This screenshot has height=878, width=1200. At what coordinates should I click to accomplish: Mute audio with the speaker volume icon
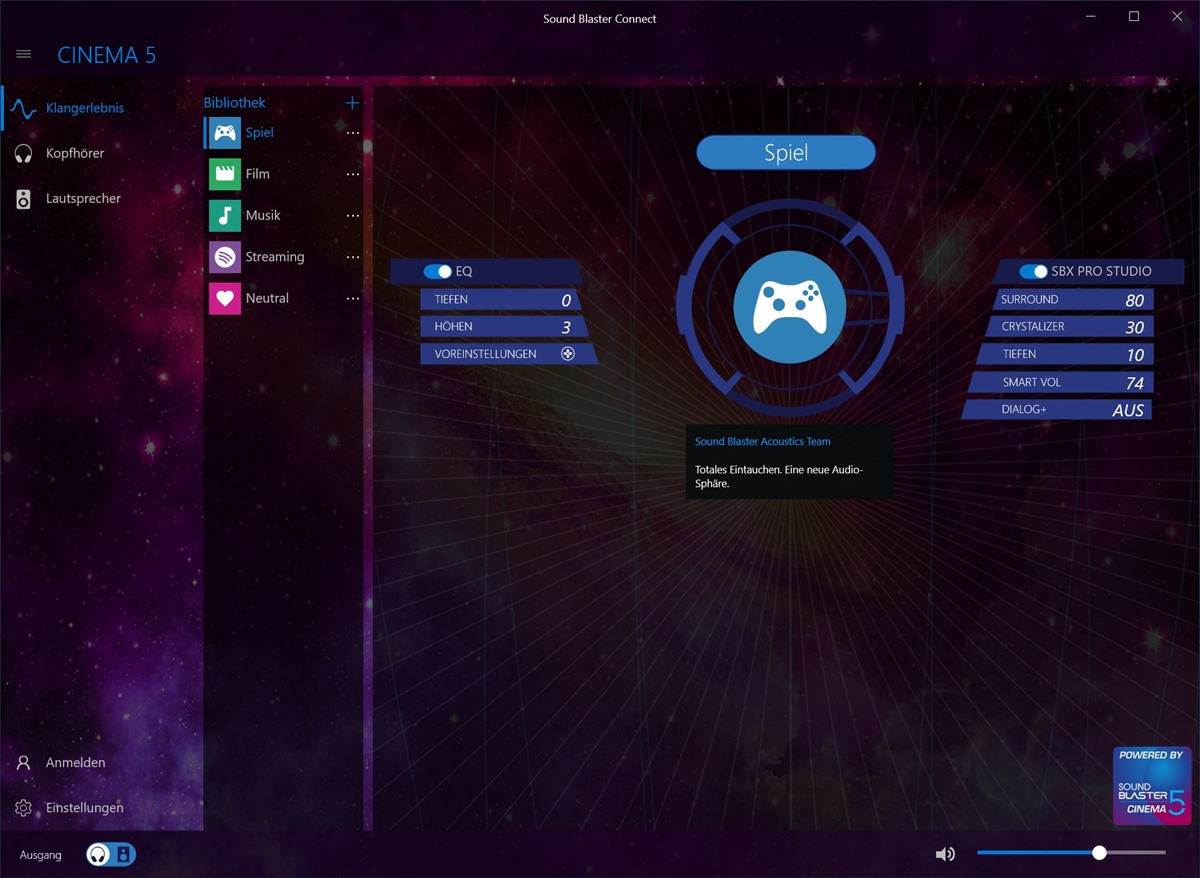(x=945, y=854)
